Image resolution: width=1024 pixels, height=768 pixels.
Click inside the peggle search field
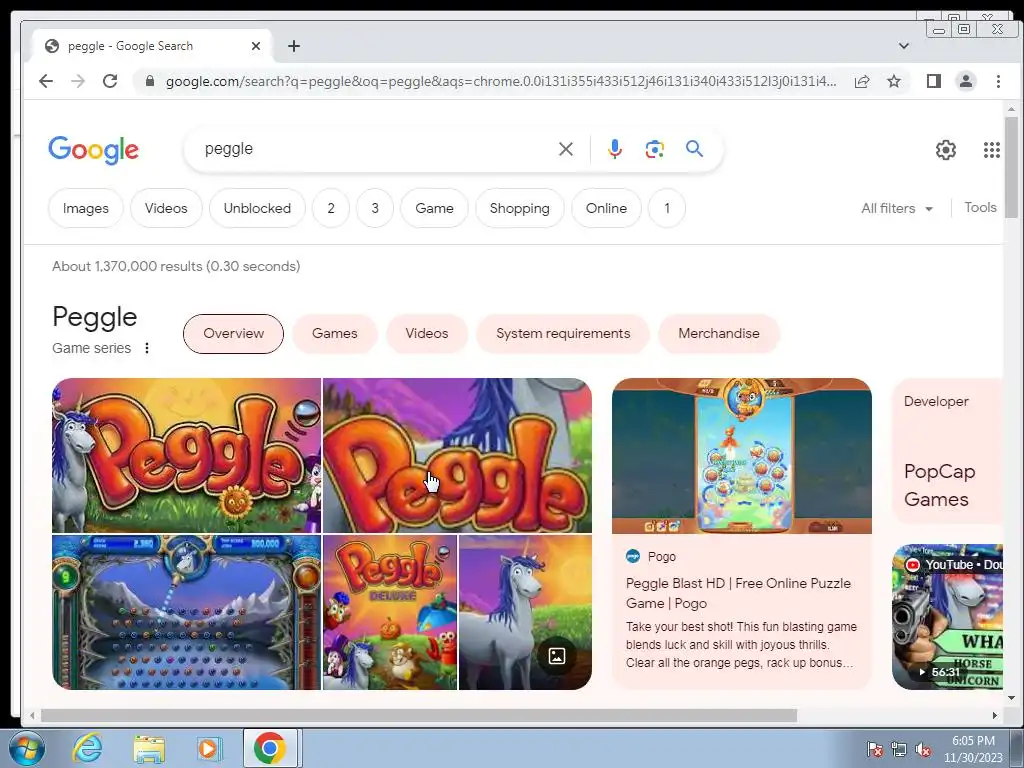pyautogui.click(x=376, y=149)
